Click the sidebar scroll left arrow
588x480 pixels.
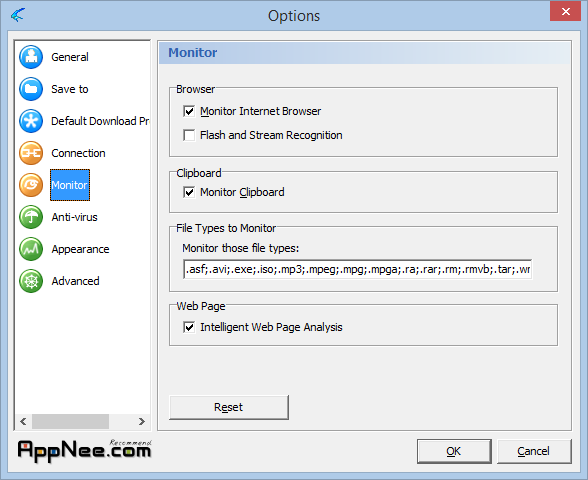(x=23, y=422)
